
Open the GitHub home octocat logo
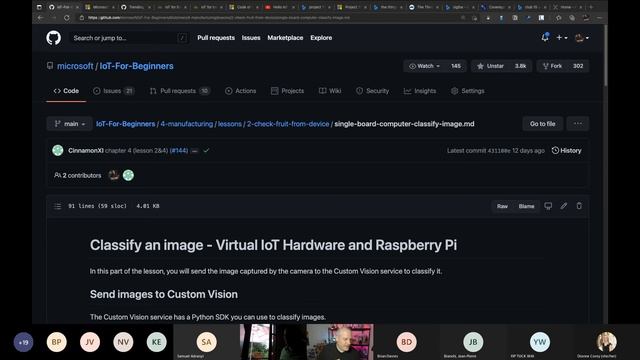coord(53,38)
